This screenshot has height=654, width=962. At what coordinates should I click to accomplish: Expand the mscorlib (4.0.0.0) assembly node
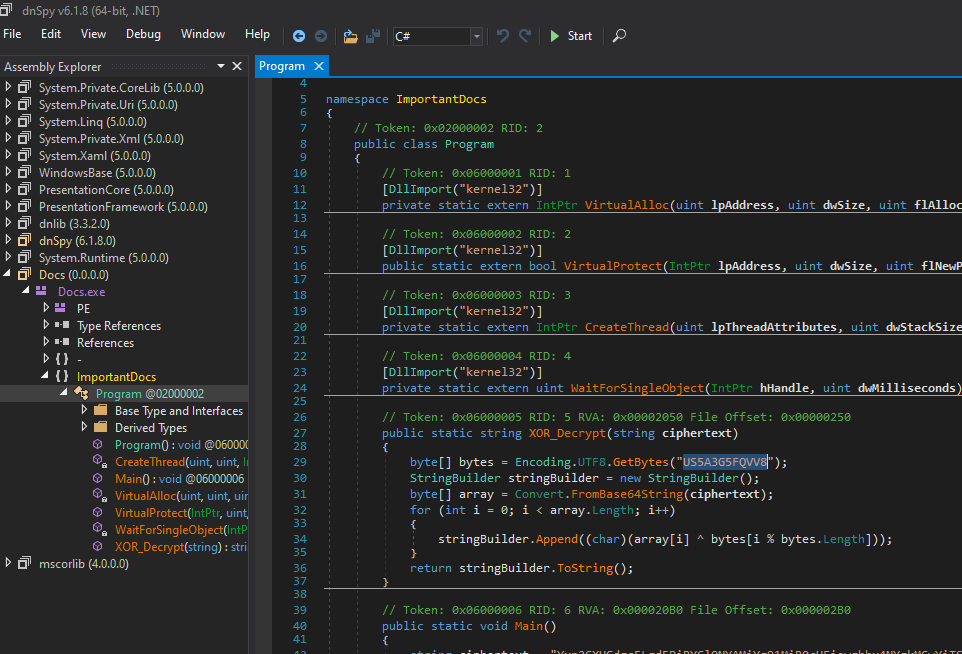tap(9, 563)
